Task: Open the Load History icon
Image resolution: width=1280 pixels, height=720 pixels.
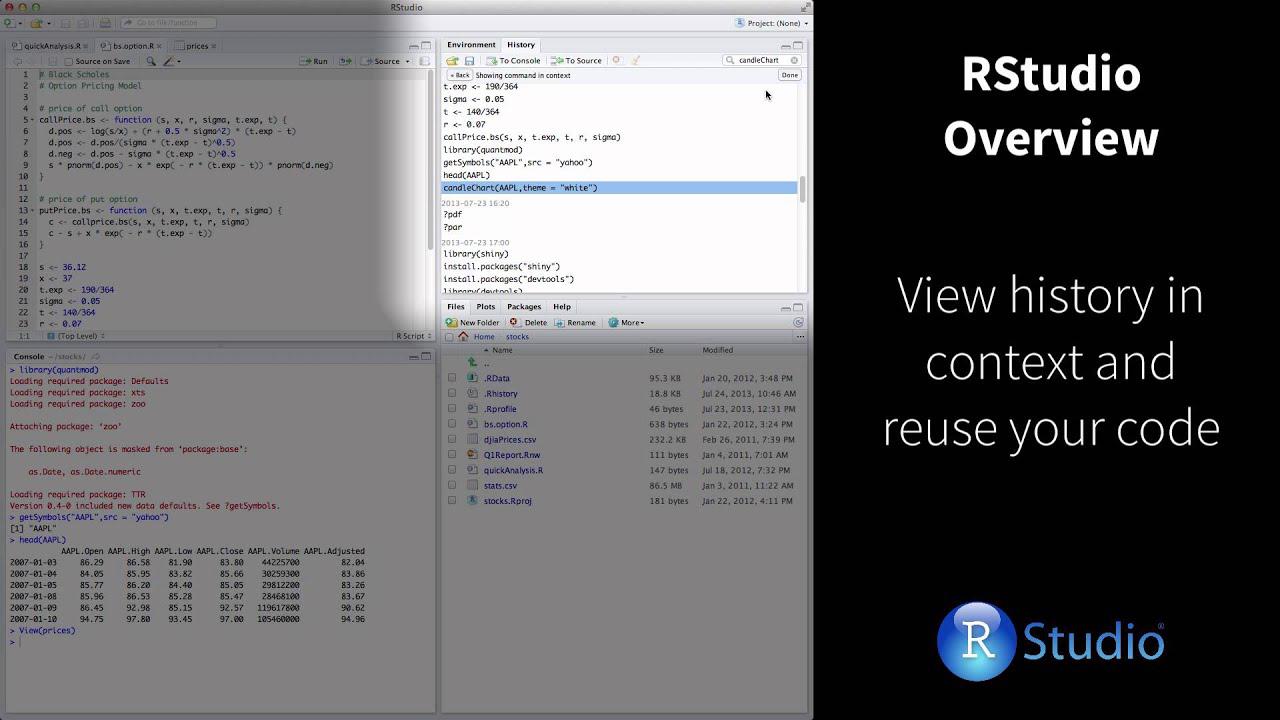Action: (x=452, y=60)
